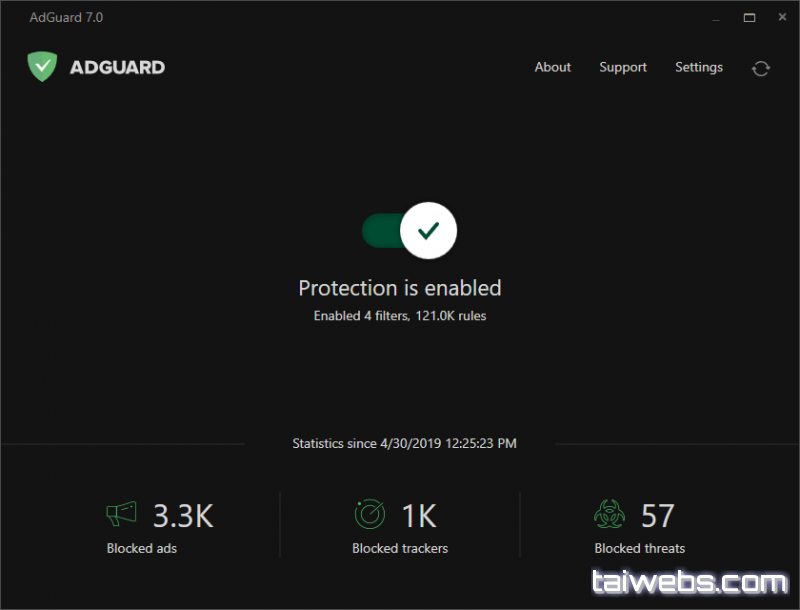This screenshot has width=800, height=610.
Task: Click the 3.3K blocked ads count
Action: point(183,516)
